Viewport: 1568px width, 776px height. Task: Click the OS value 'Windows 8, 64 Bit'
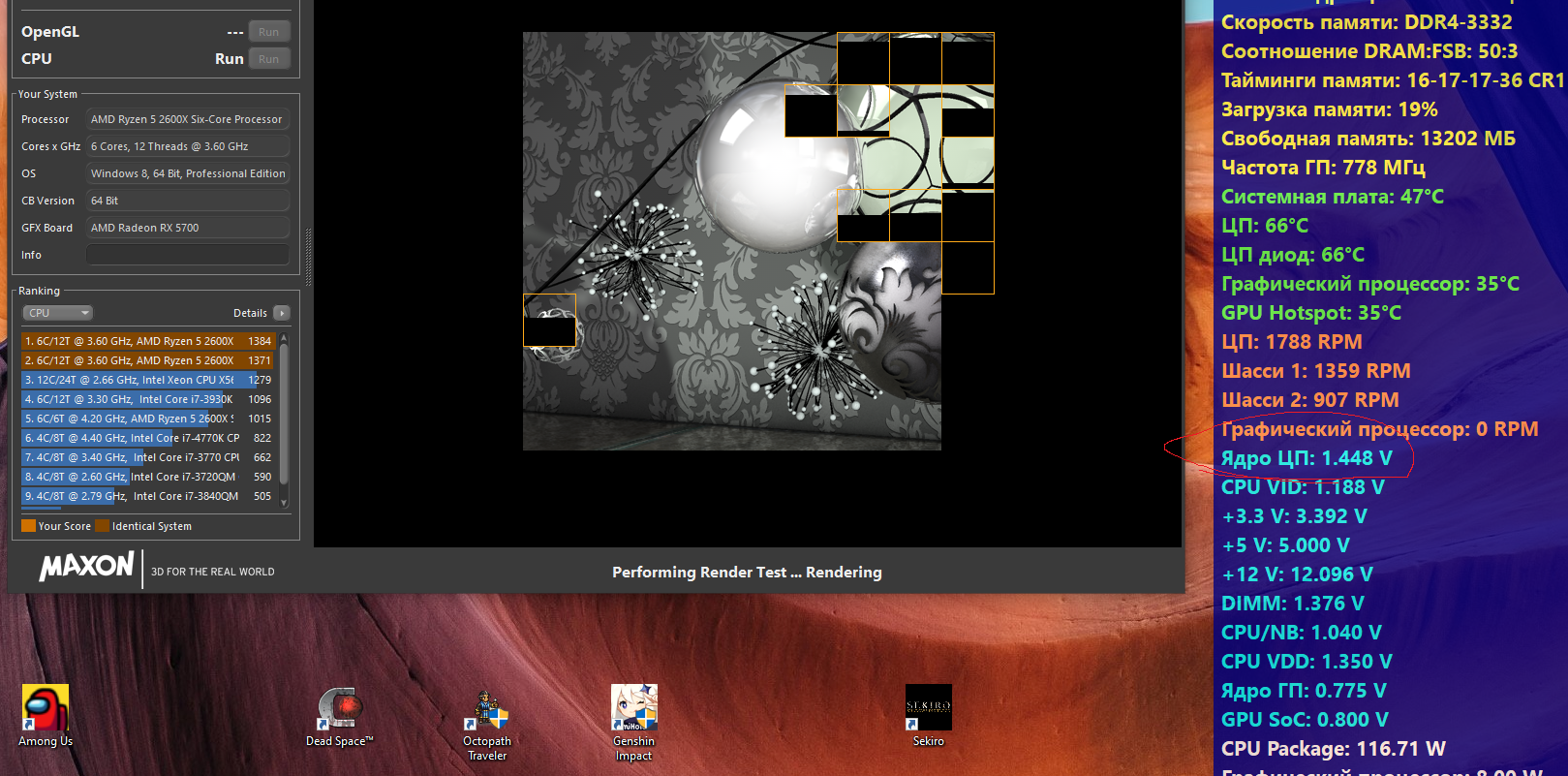tap(188, 173)
